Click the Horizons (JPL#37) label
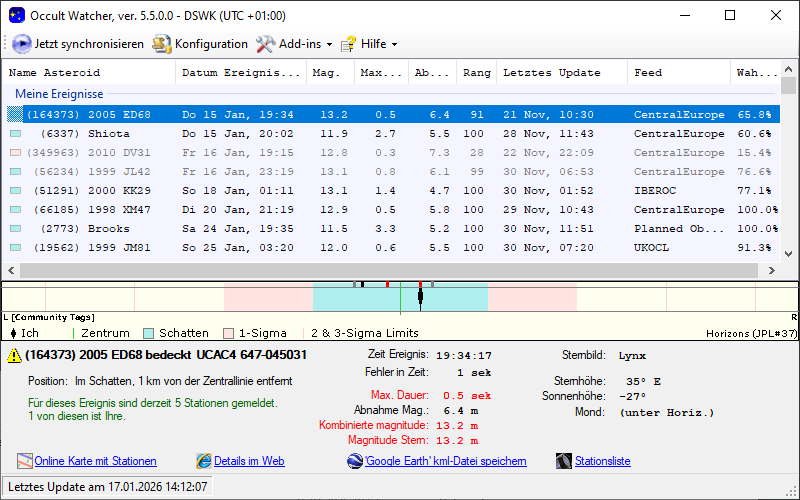Image resolution: width=800 pixels, height=500 pixels. point(752,334)
